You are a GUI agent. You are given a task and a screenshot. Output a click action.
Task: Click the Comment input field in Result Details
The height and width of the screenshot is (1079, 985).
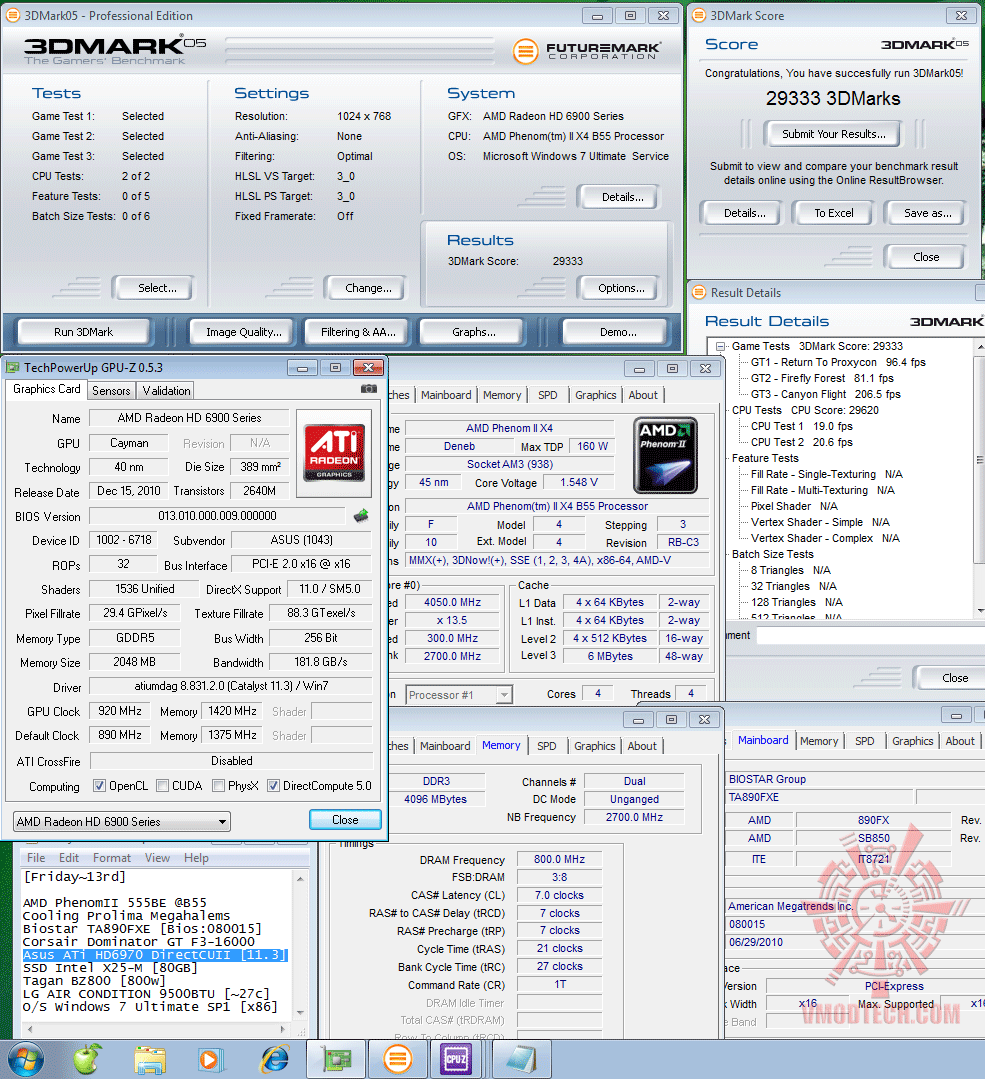click(x=870, y=635)
